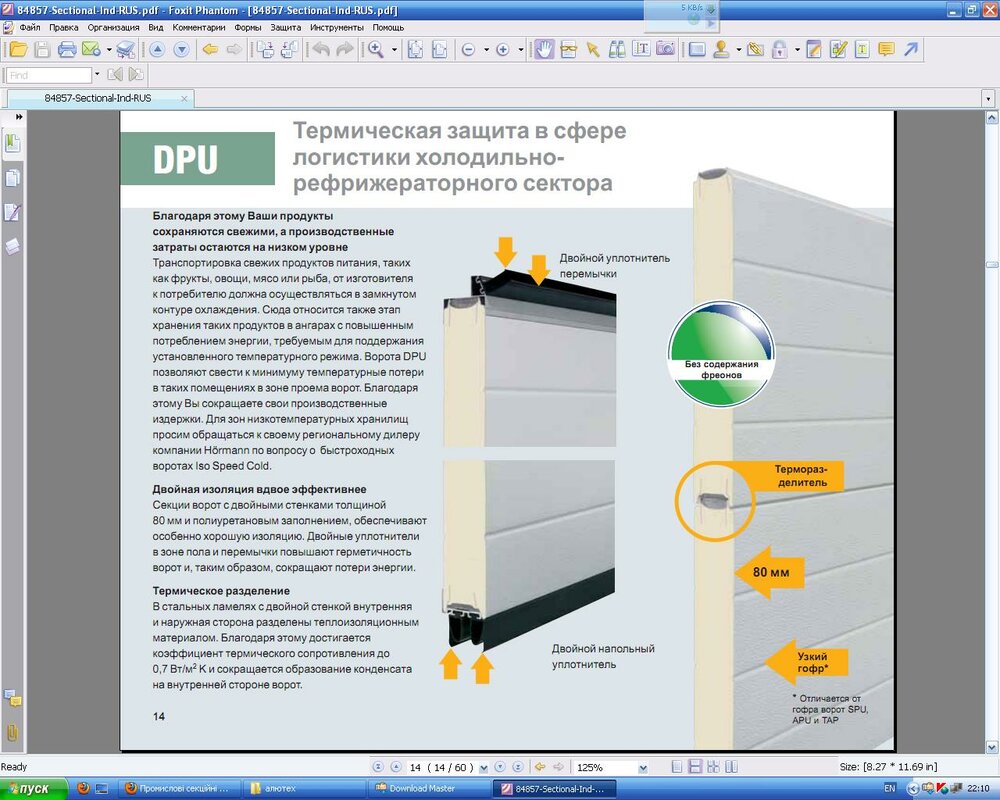Toggle single page layout in status bar
Viewport: 1000px width, 800px height.
coord(677,767)
